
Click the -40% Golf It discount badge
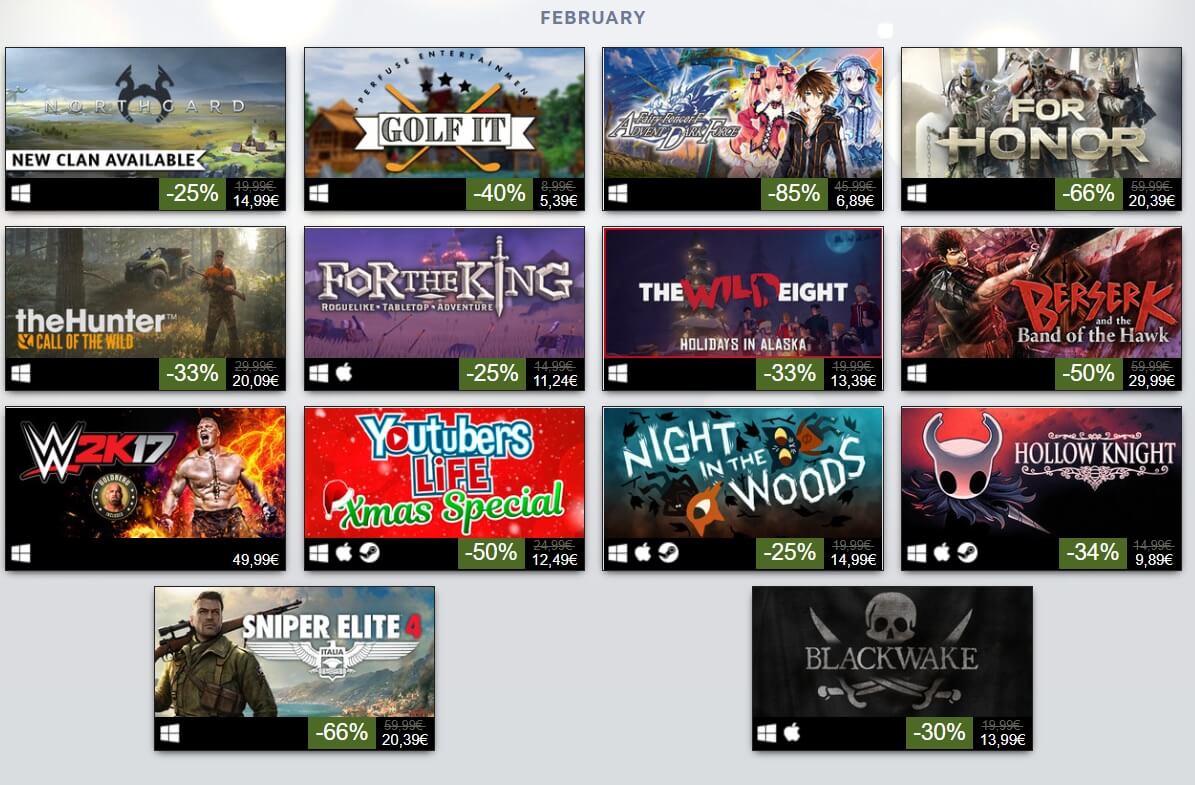(498, 194)
